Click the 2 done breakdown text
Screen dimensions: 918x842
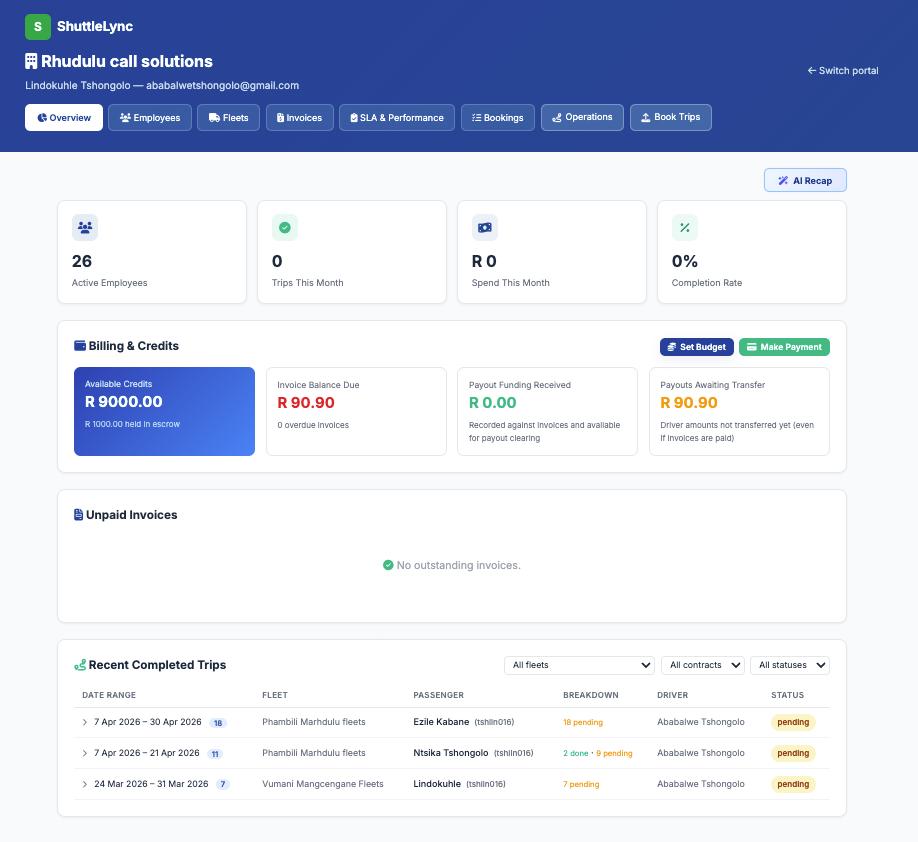coord(576,754)
